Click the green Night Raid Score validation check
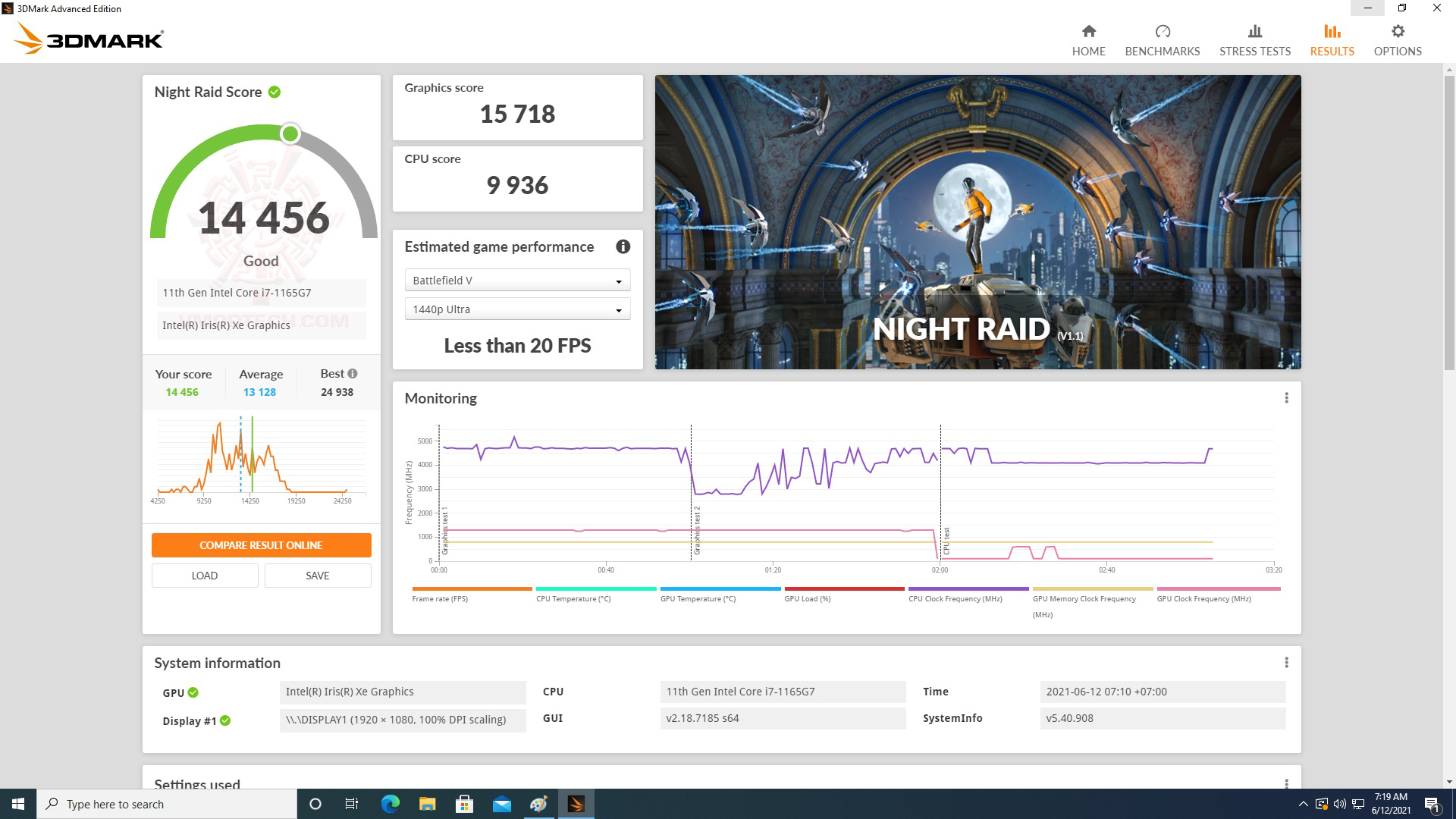The width and height of the screenshot is (1456, 819). [x=275, y=92]
